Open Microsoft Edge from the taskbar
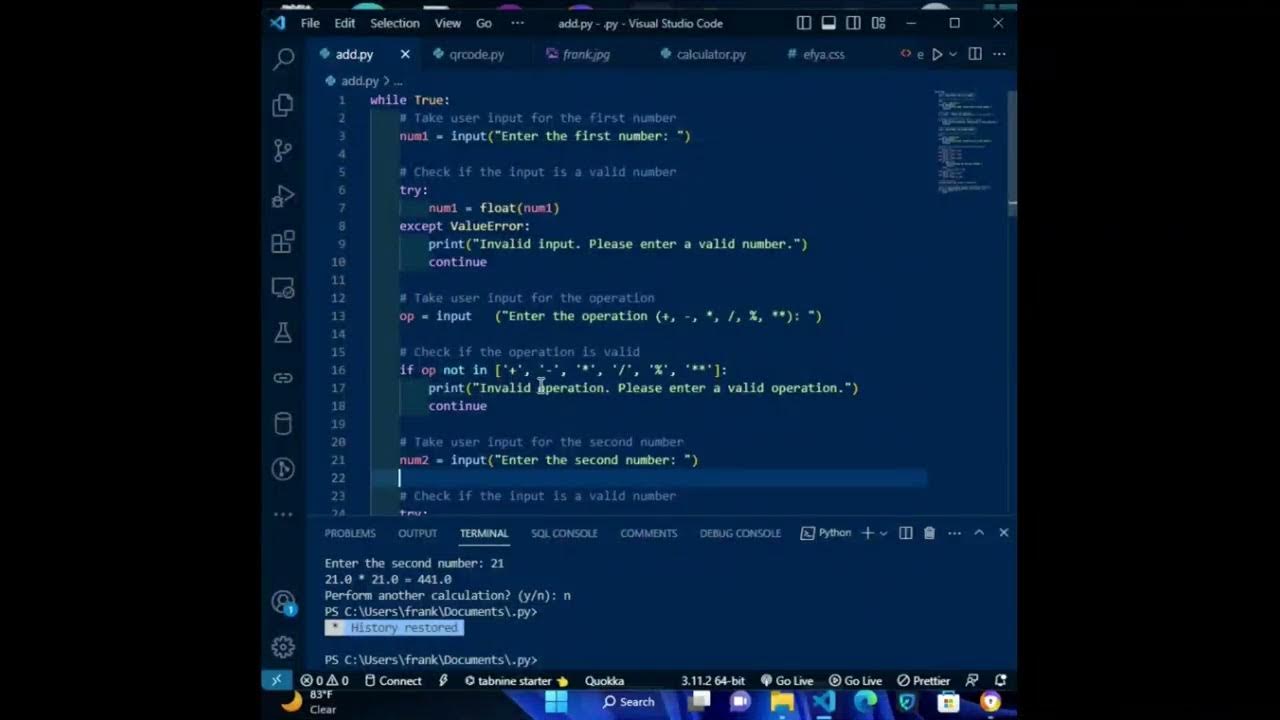The image size is (1280, 720). [x=865, y=701]
